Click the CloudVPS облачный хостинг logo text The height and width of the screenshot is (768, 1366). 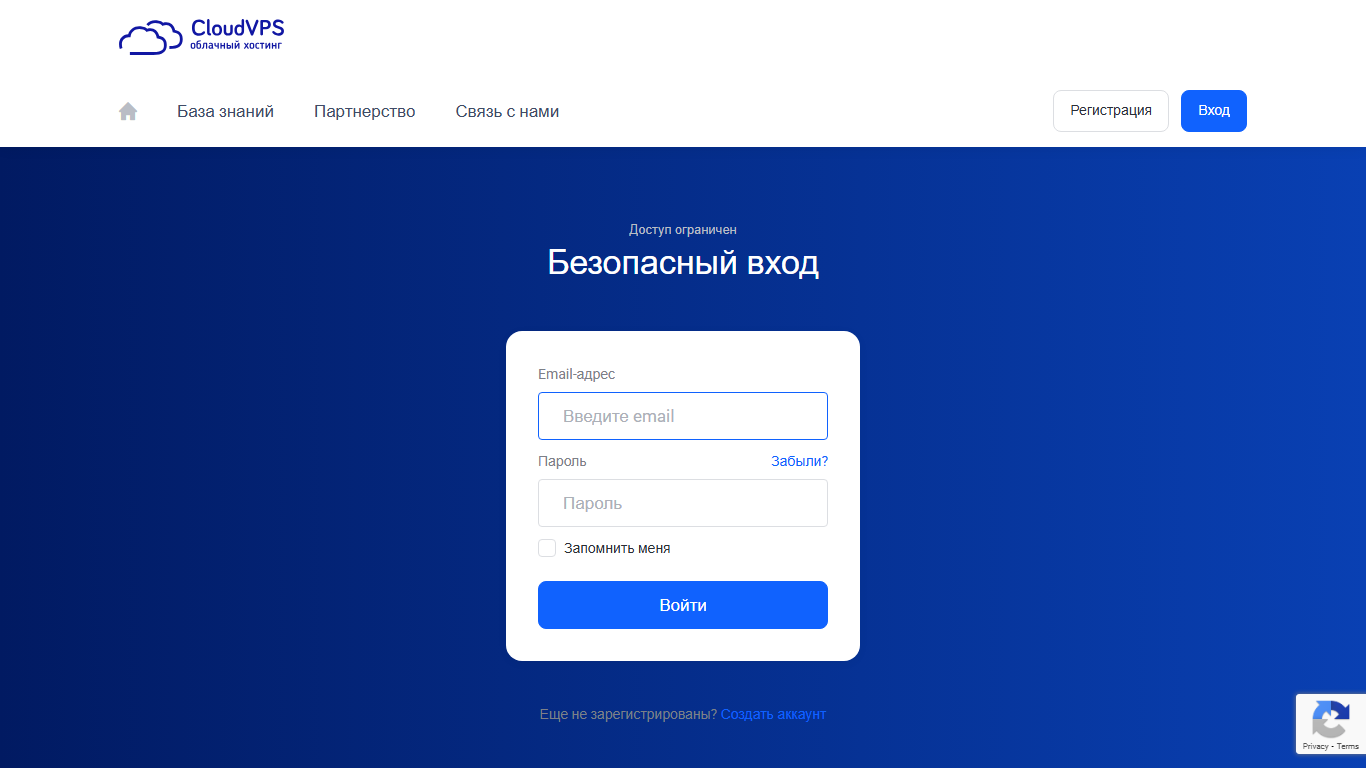point(237,35)
